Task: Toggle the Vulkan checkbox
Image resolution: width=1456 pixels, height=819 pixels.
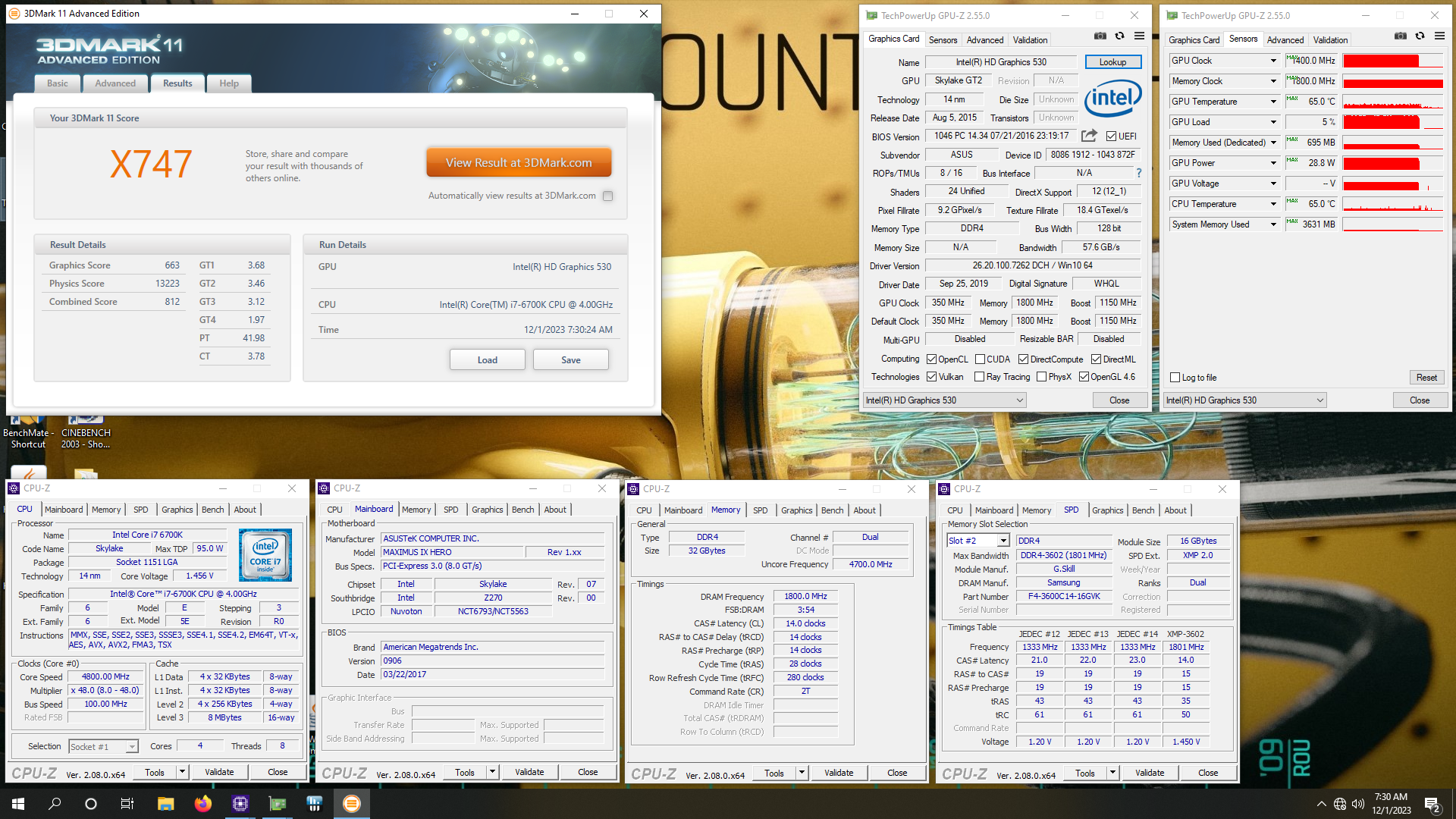Action: (932, 377)
